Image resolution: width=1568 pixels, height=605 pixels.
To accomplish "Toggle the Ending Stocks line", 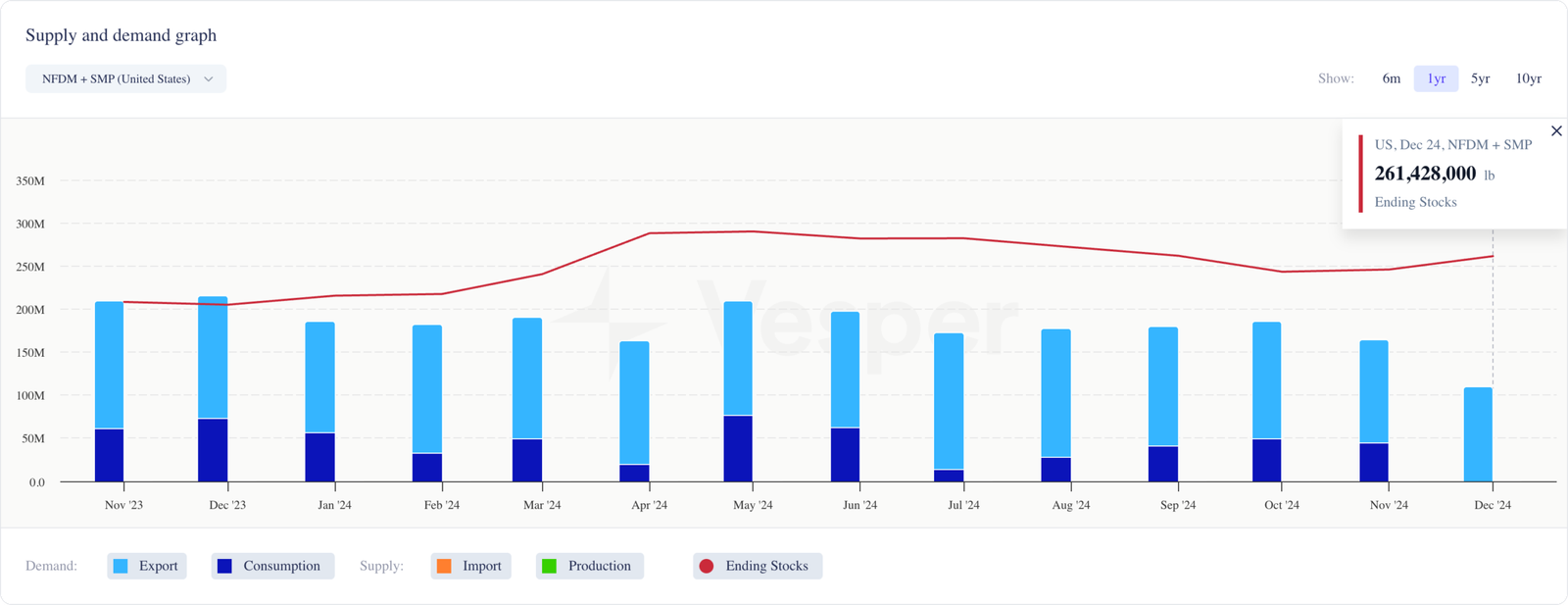I will point(757,566).
